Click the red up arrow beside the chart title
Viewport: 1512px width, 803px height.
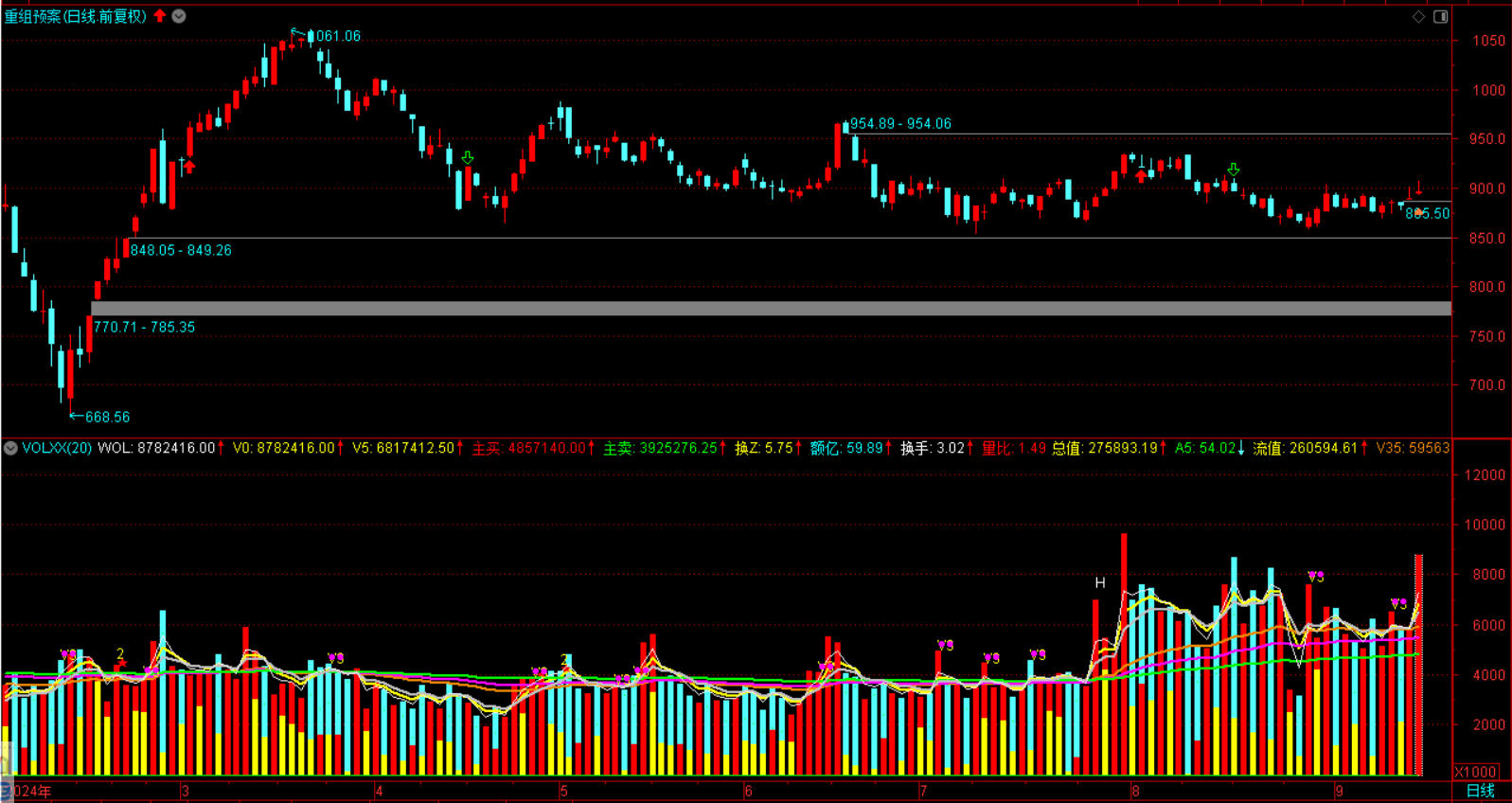160,16
